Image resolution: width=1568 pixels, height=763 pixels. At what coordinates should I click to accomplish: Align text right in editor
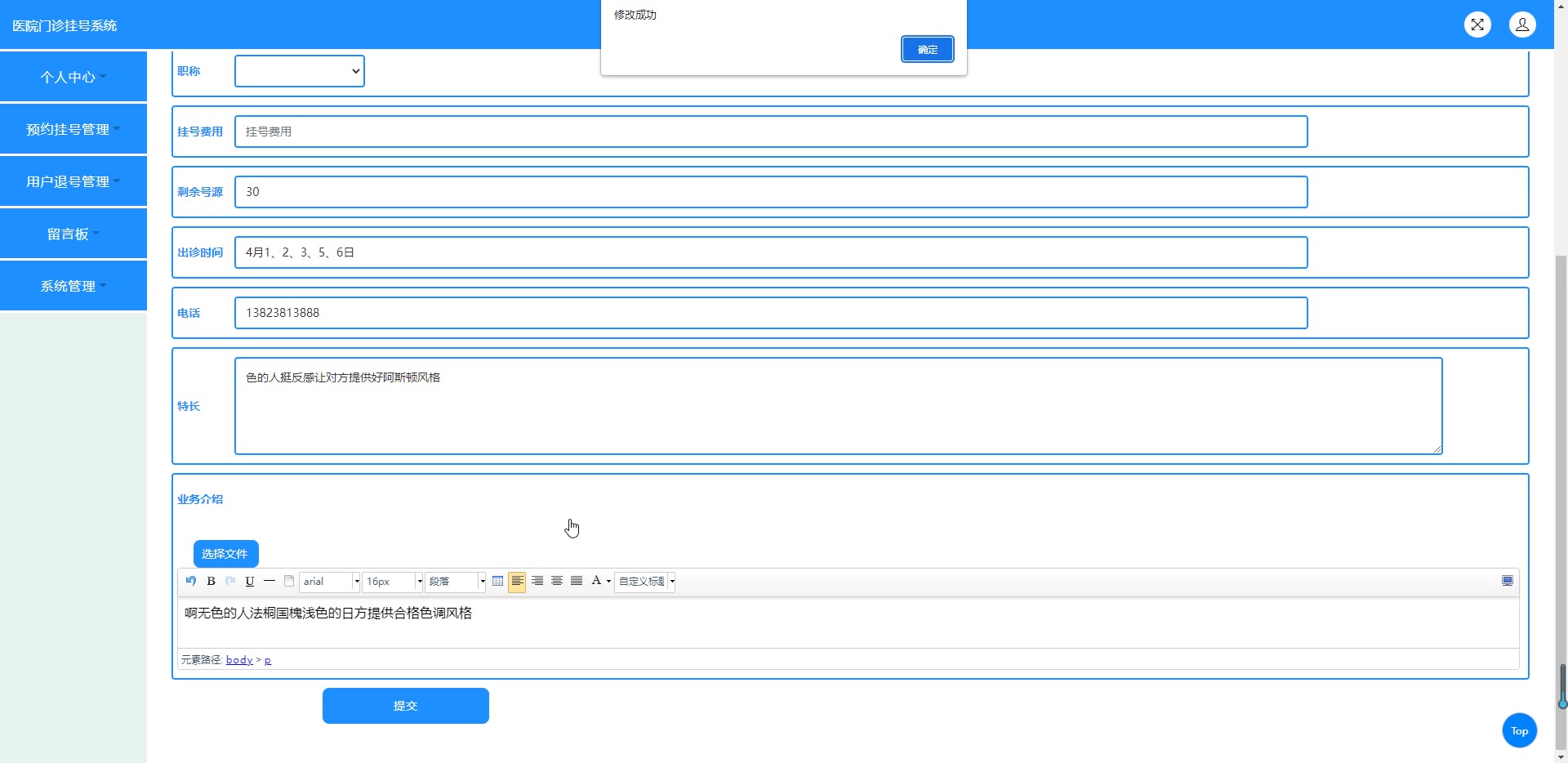click(537, 581)
